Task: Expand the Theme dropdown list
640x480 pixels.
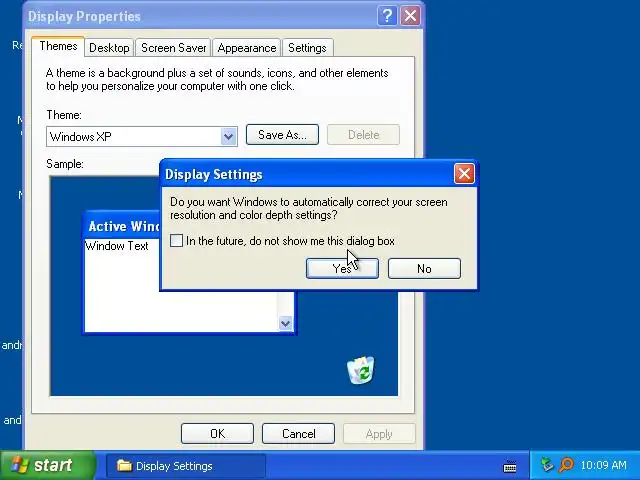Action: pos(229,136)
